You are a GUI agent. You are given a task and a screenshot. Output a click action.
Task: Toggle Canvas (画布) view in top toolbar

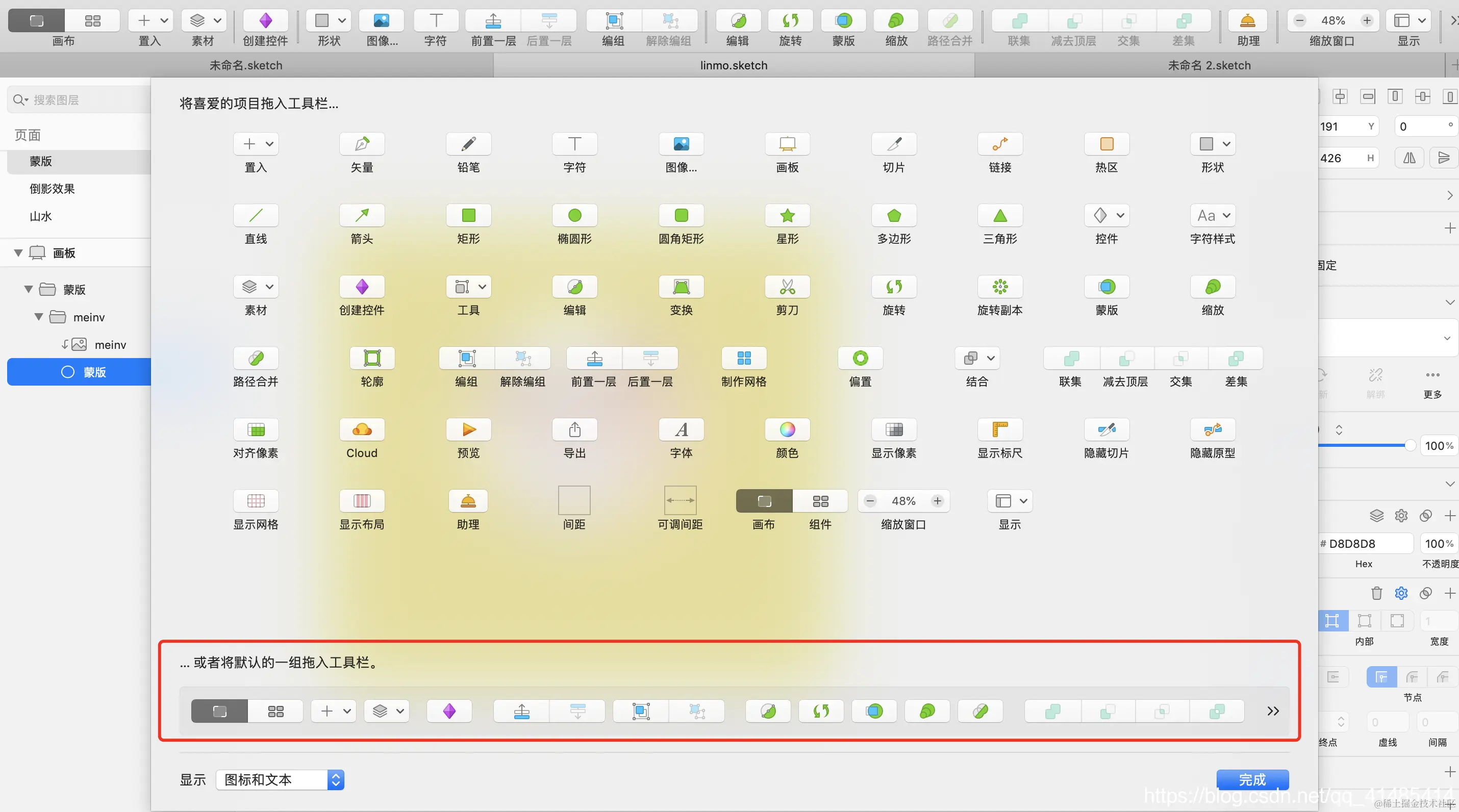36,21
